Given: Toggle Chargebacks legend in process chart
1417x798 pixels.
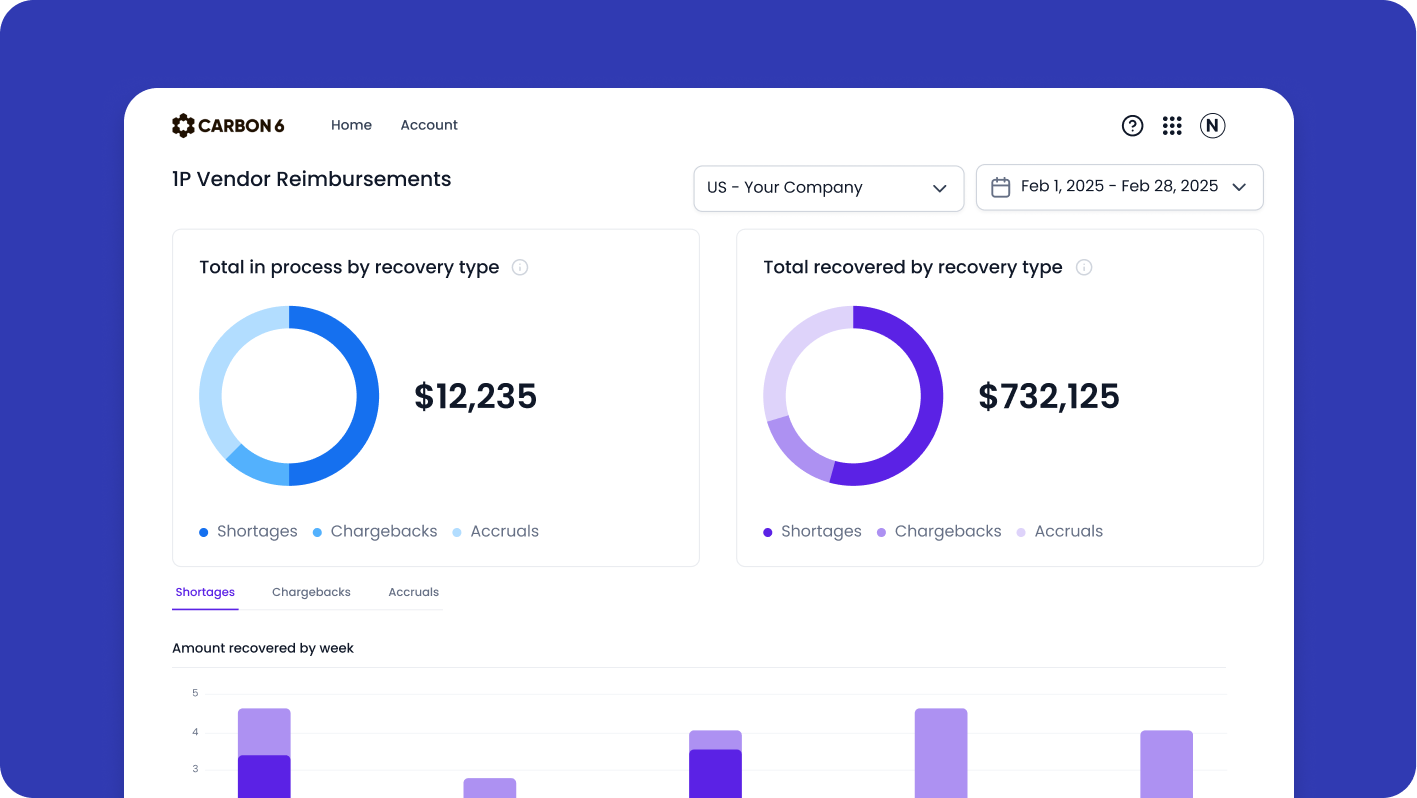Looking at the screenshot, I should click(x=375, y=531).
